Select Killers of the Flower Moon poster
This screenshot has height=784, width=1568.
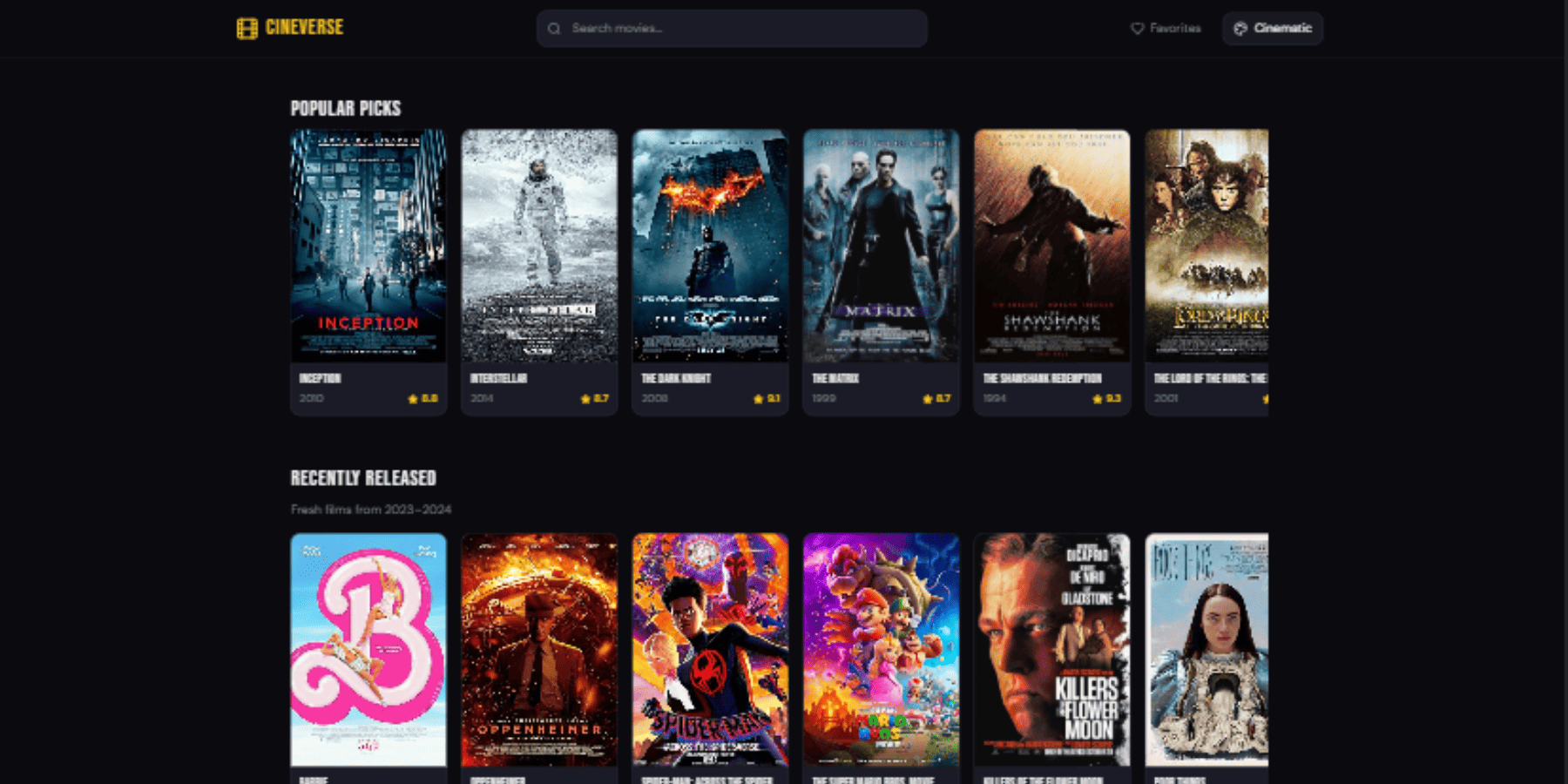[1051, 650]
